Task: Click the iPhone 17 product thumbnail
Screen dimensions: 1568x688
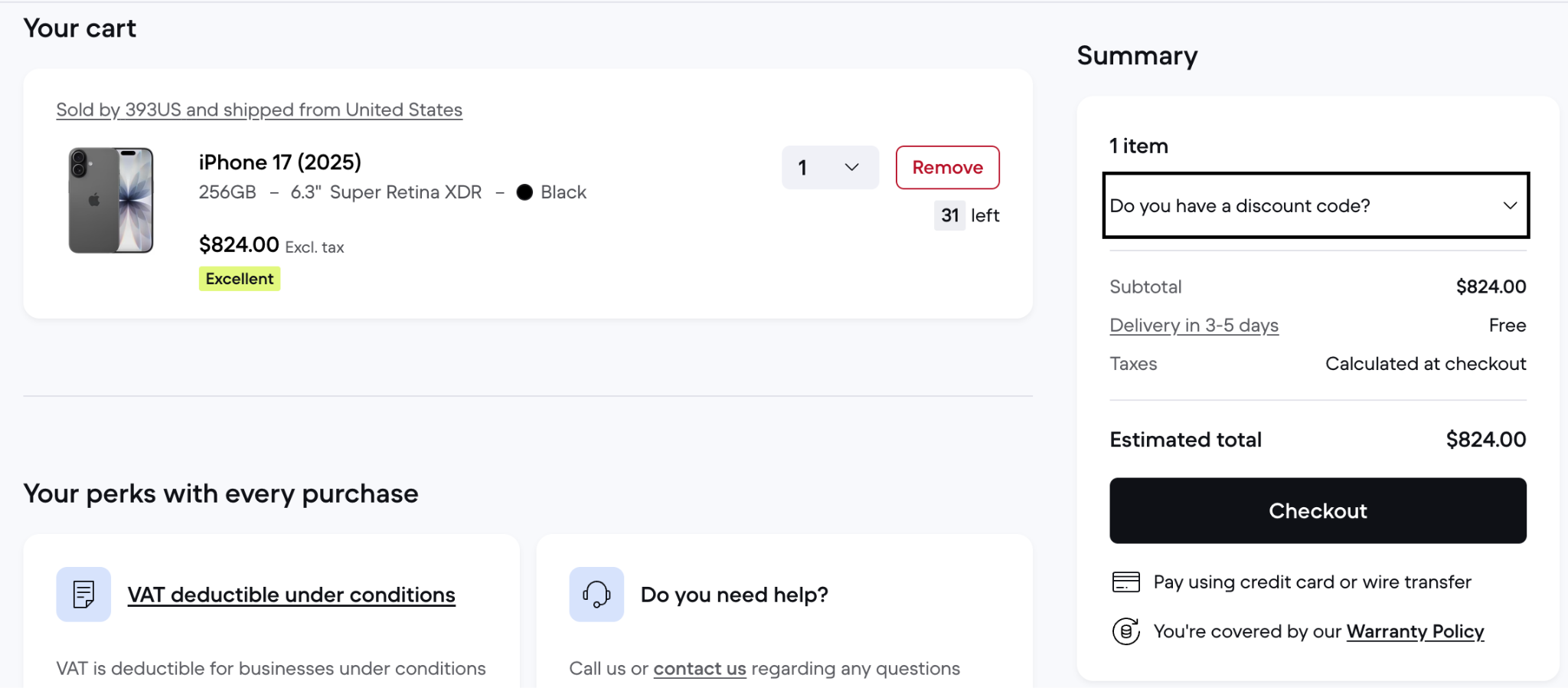Action: point(111,201)
